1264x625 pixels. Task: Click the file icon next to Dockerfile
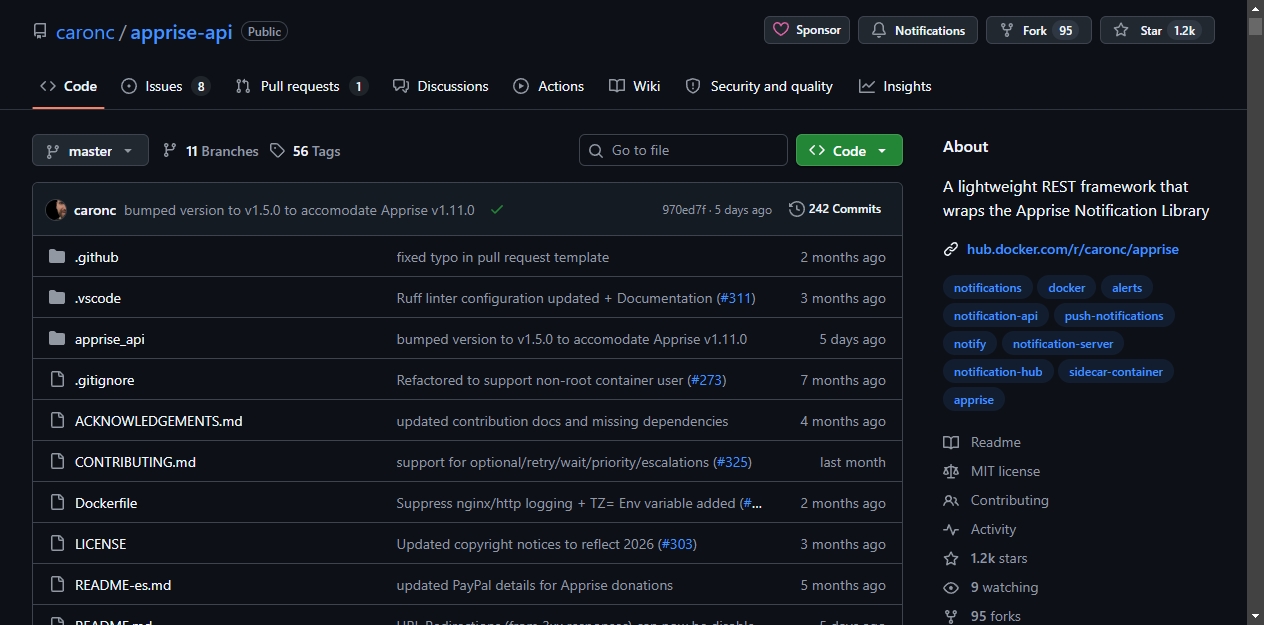[x=57, y=503]
